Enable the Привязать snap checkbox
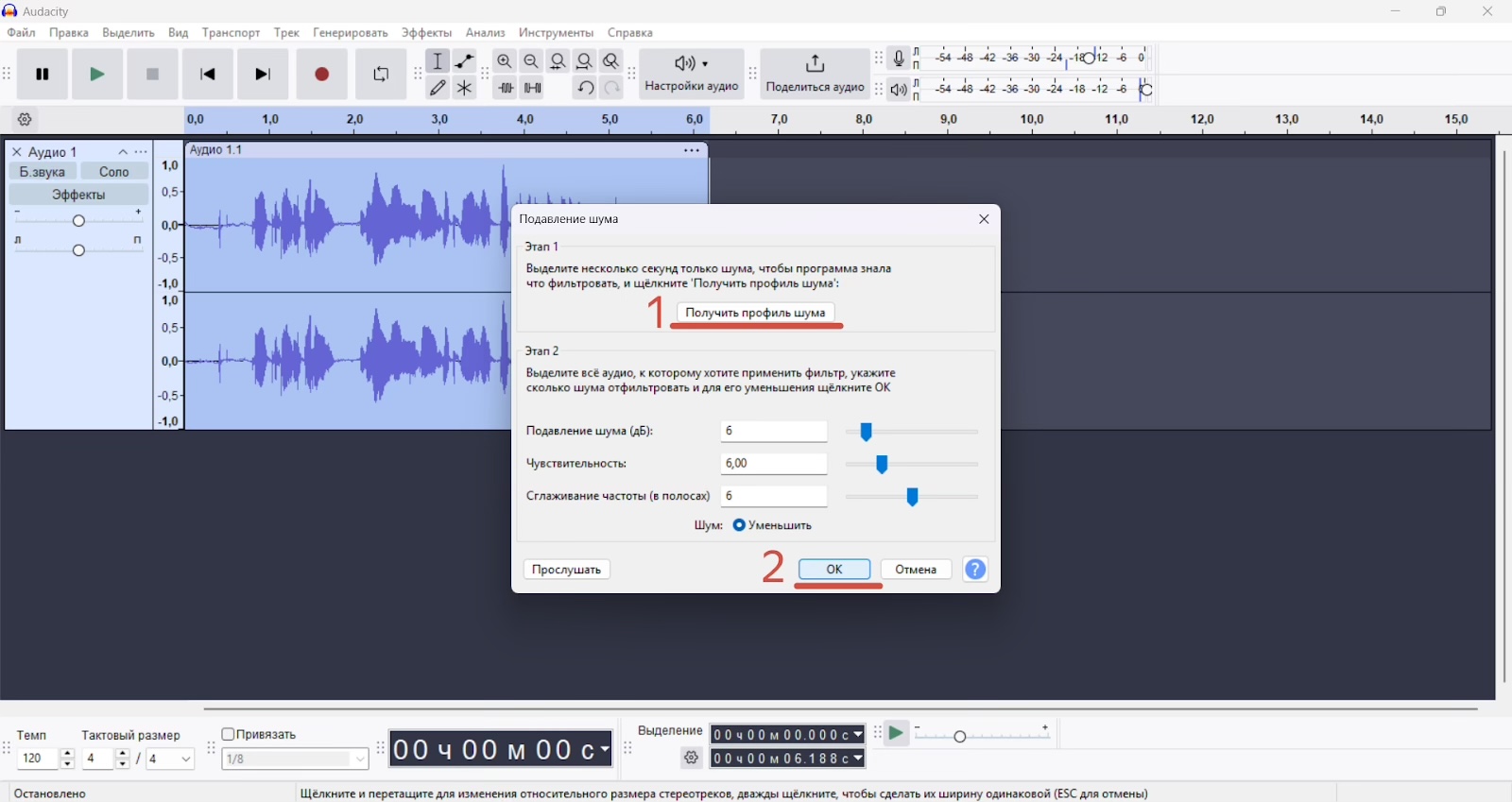 tap(228, 734)
